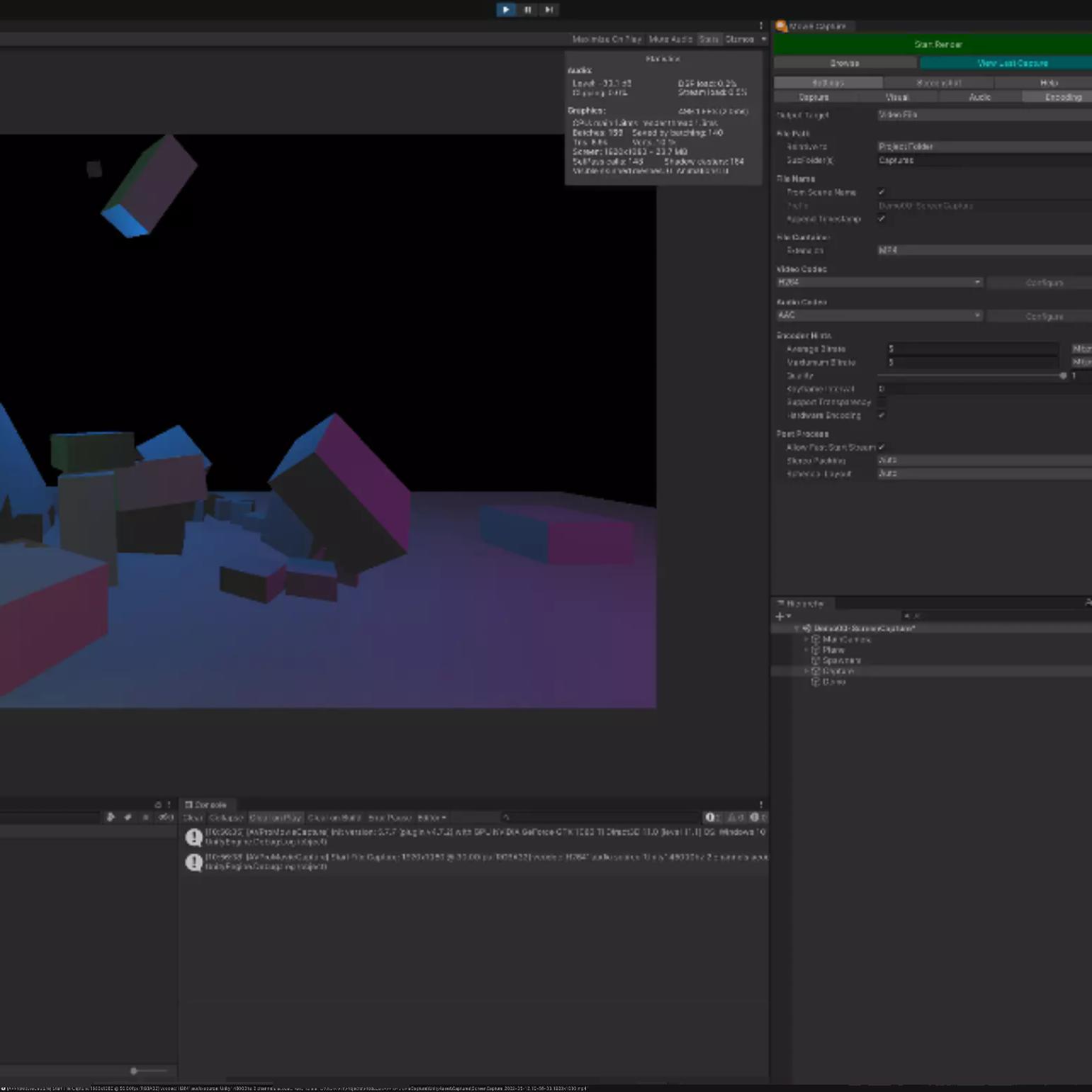Click the Main Camera object icon
The width and height of the screenshot is (1092, 1092).
815,639
